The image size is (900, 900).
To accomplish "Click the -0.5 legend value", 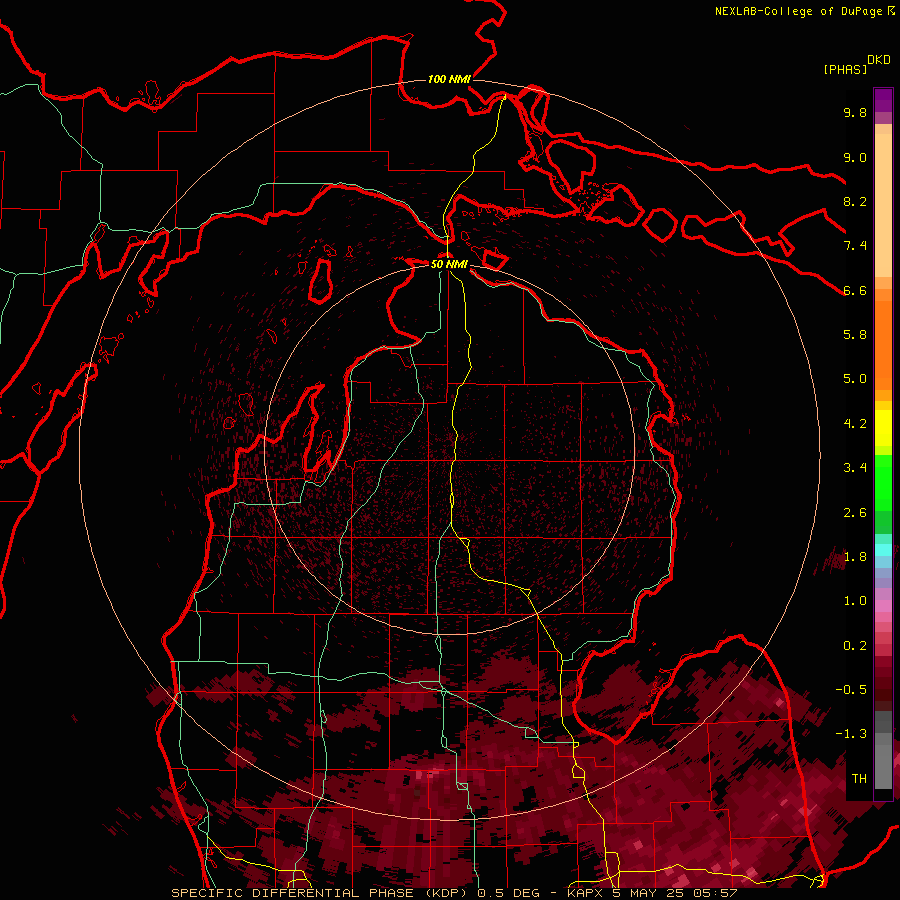I will [851, 690].
